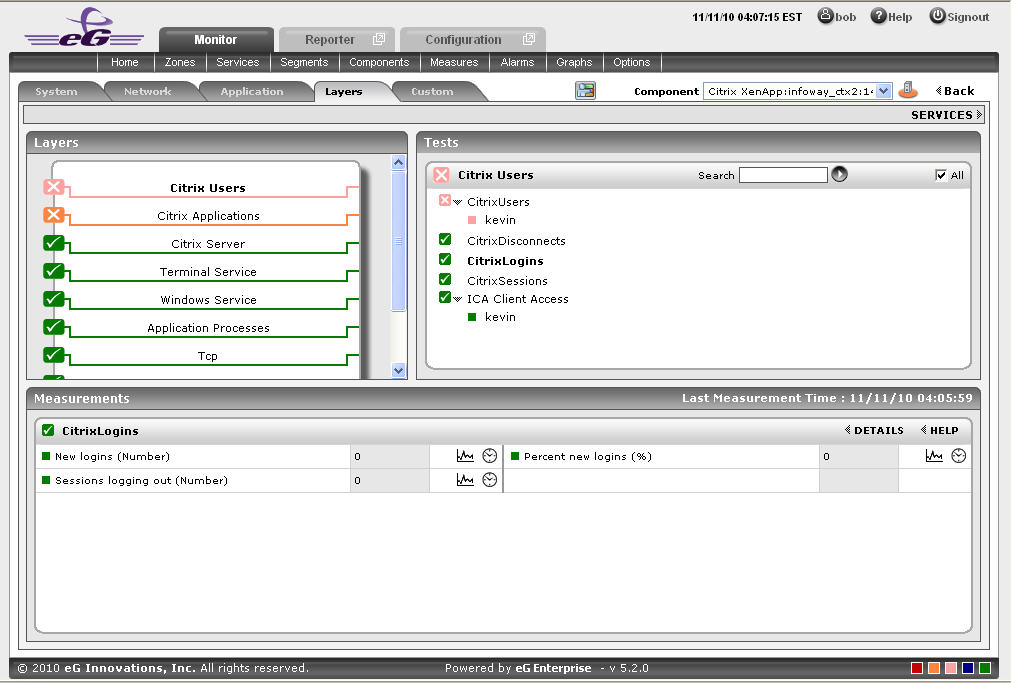Click the green status icon for Tcp layer
Screen dimensions: 1011x683
[54, 355]
